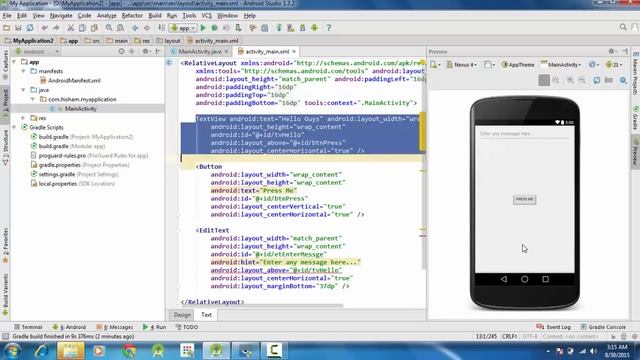Click the Redo arrow icon

[x=56, y=28]
